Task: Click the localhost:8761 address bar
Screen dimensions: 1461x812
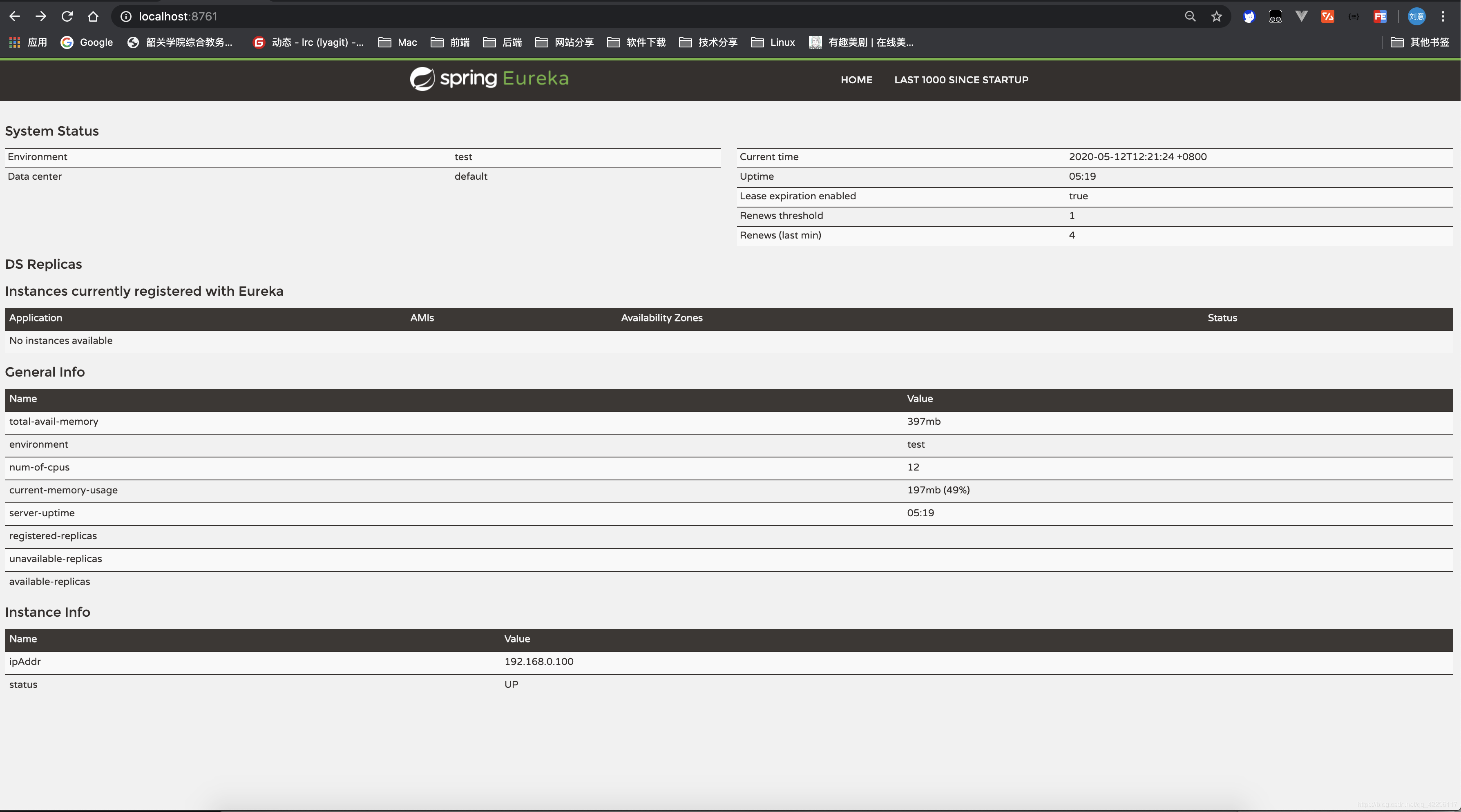Action: pyautogui.click(x=397, y=16)
